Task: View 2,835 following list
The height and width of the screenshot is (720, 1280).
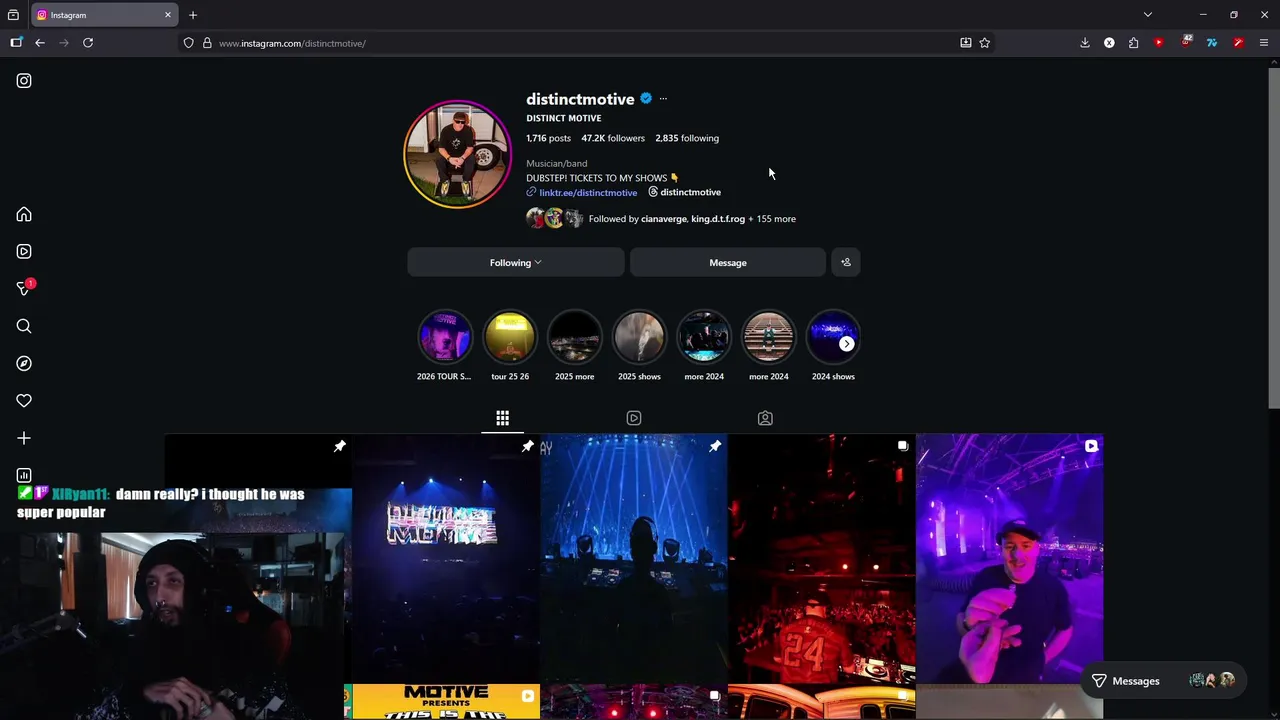Action: tap(687, 138)
